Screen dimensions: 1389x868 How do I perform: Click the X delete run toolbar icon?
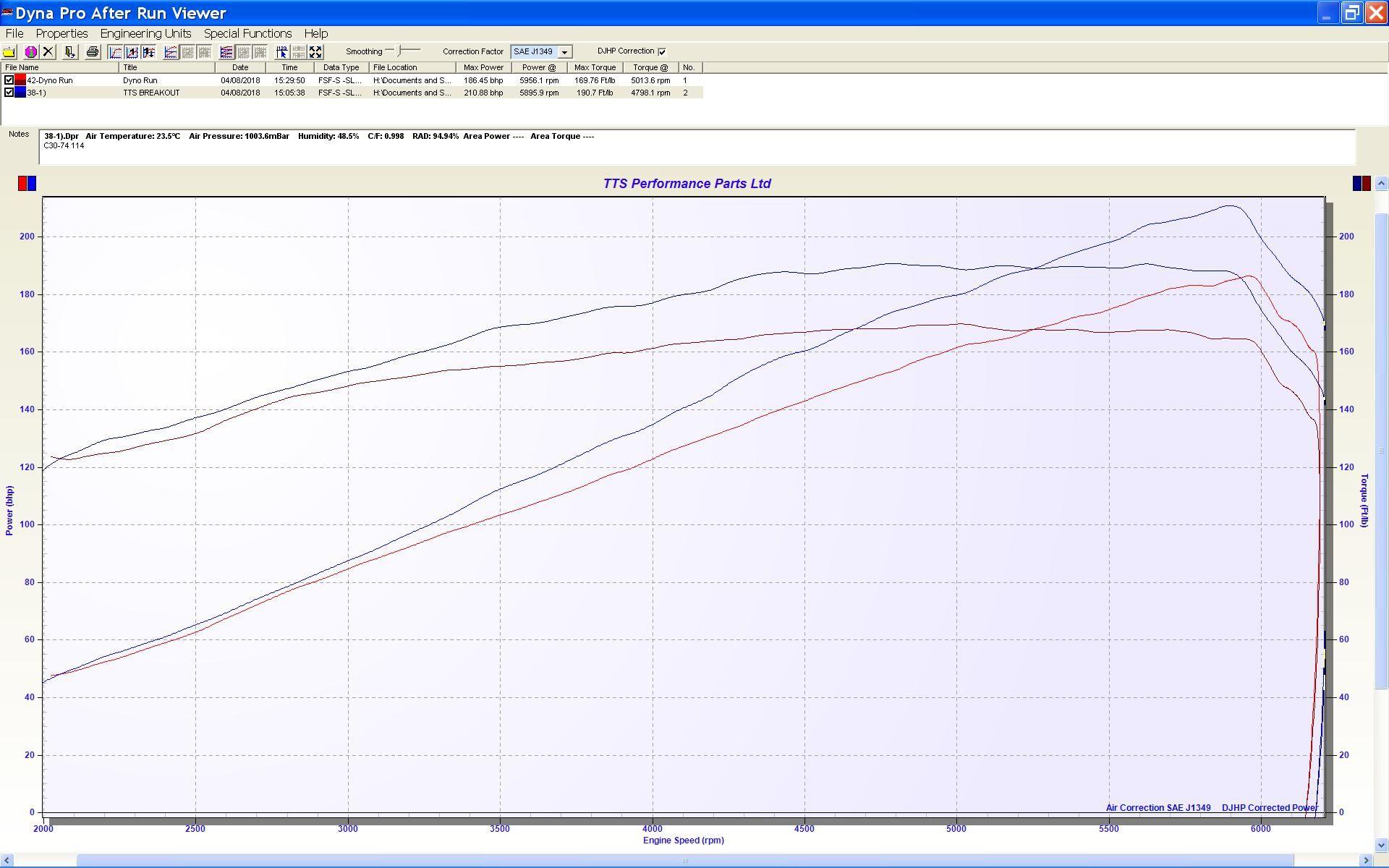[48, 52]
